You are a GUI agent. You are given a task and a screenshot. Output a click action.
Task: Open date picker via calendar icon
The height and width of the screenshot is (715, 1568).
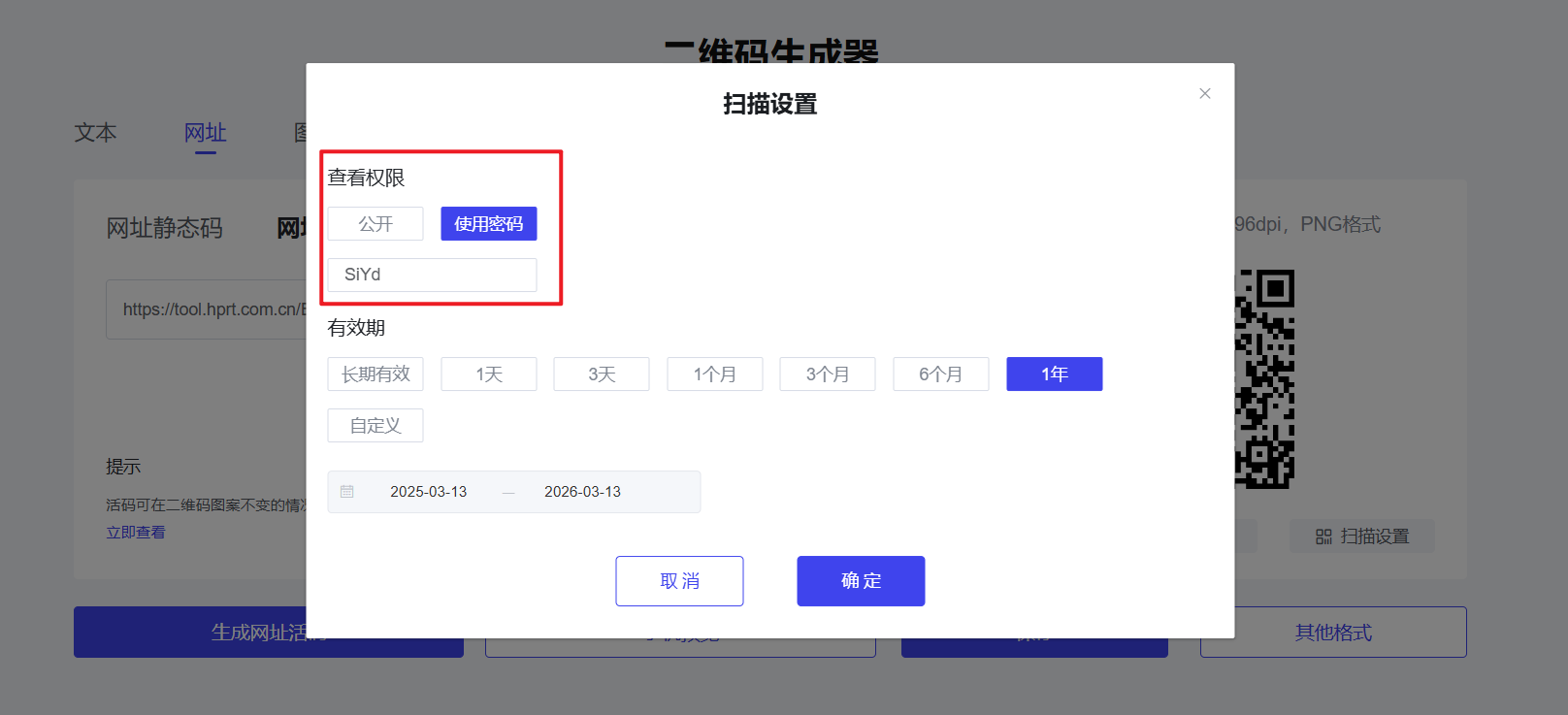347,492
